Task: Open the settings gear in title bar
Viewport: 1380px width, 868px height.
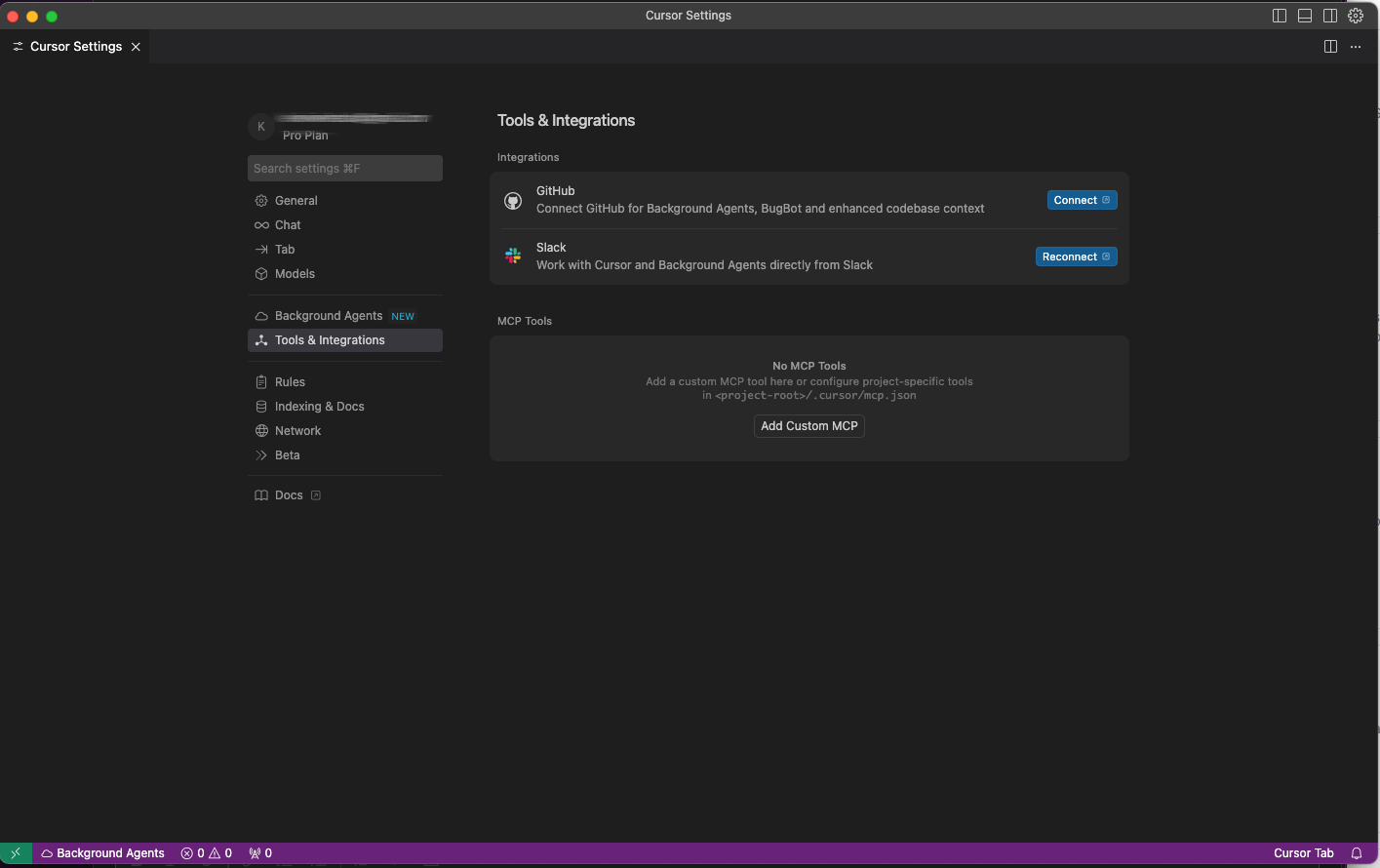Action: point(1356,16)
